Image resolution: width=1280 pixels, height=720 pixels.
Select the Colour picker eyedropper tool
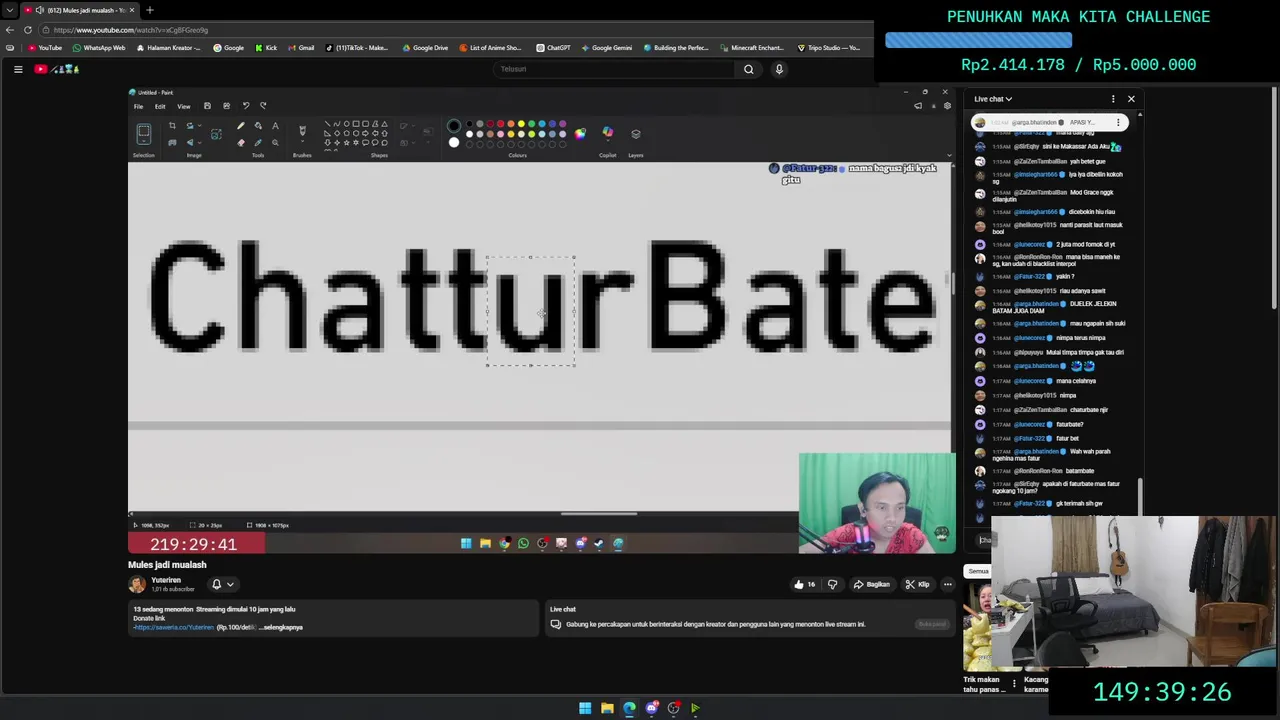258,143
